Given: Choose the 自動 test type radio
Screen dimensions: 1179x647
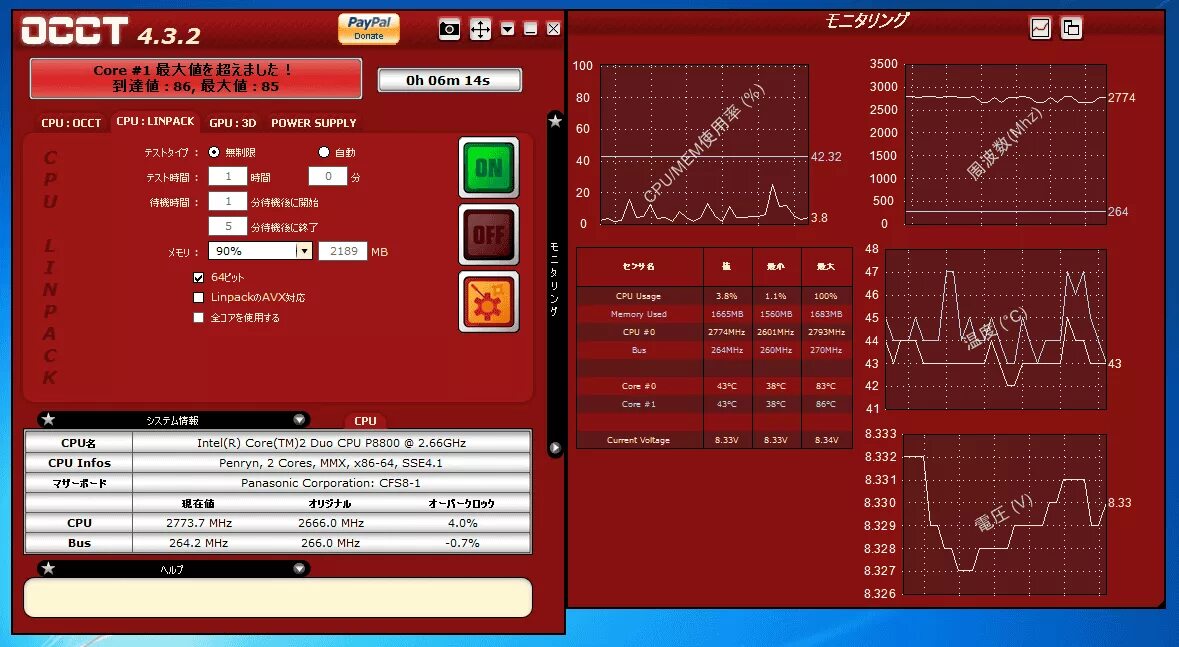Looking at the screenshot, I should click(324, 152).
